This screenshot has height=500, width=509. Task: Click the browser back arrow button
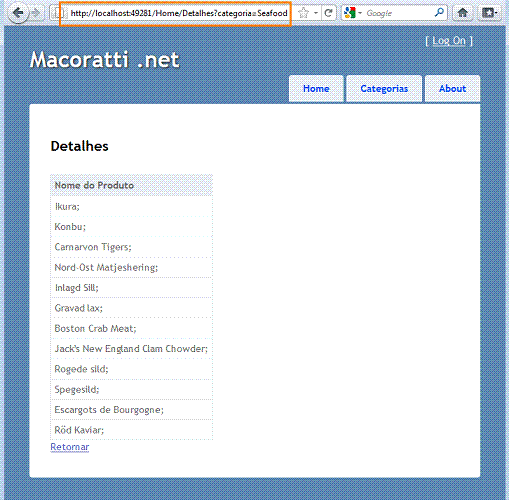pos(18,13)
